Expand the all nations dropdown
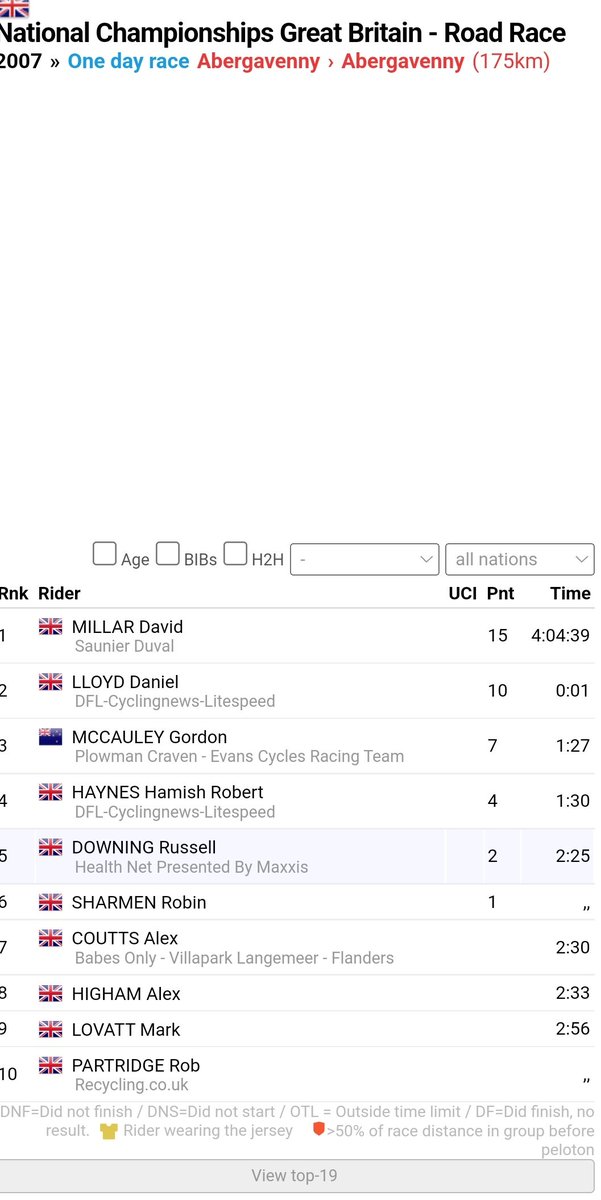The height and width of the screenshot is (1200, 601). (x=519, y=559)
